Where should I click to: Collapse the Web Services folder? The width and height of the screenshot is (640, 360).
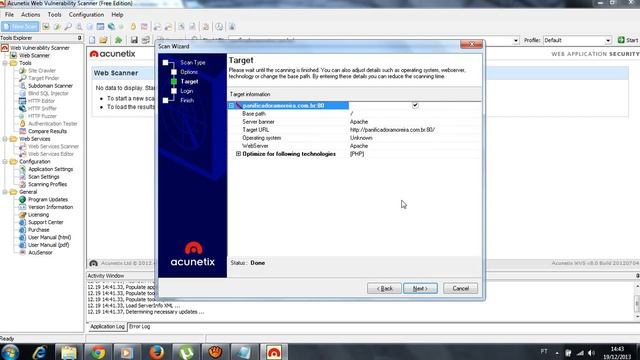pos(5,139)
